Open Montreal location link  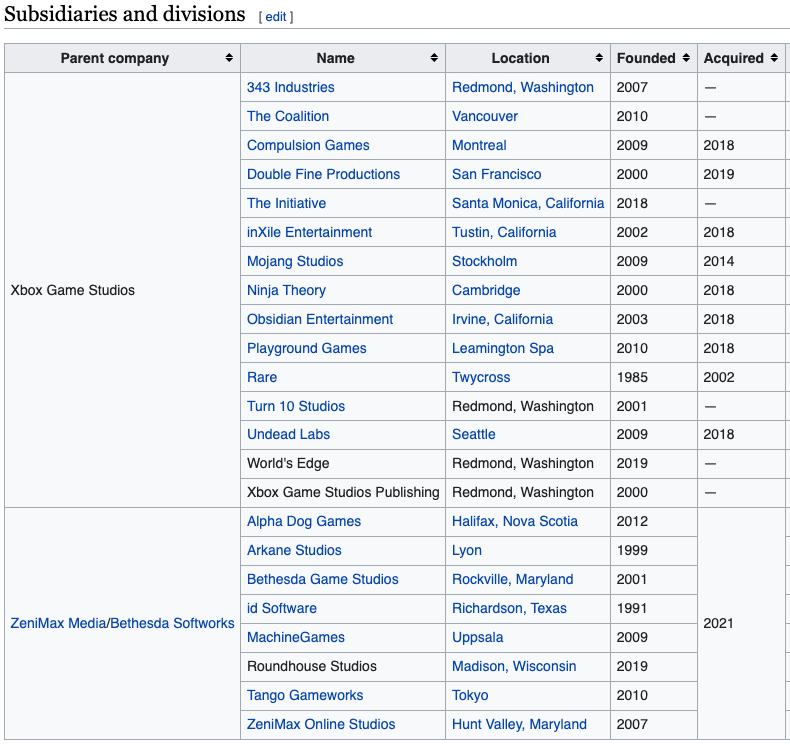[479, 146]
